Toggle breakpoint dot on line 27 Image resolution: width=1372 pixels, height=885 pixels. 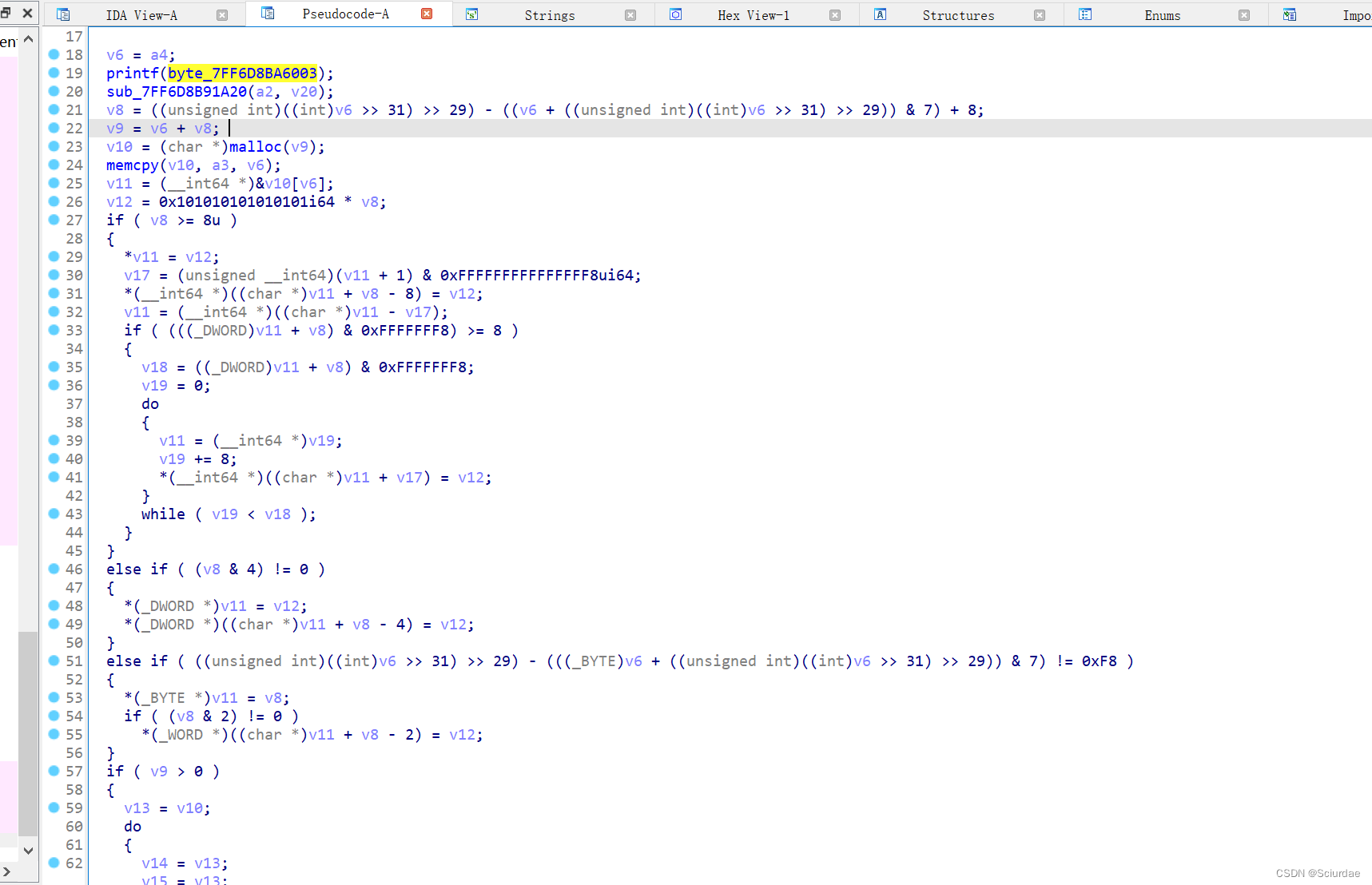click(54, 220)
